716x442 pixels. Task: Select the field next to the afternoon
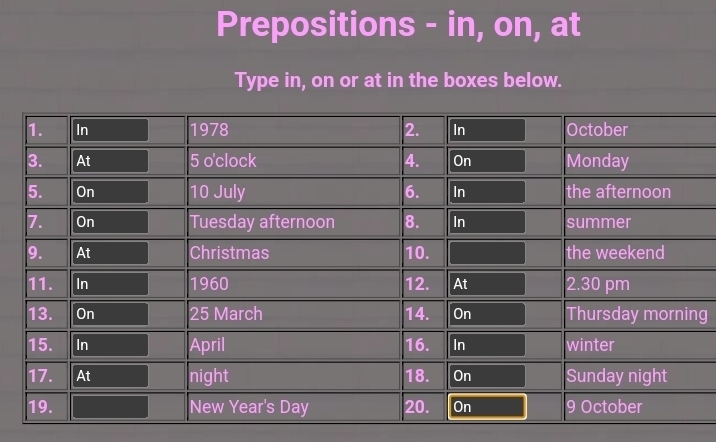coord(487,192)
